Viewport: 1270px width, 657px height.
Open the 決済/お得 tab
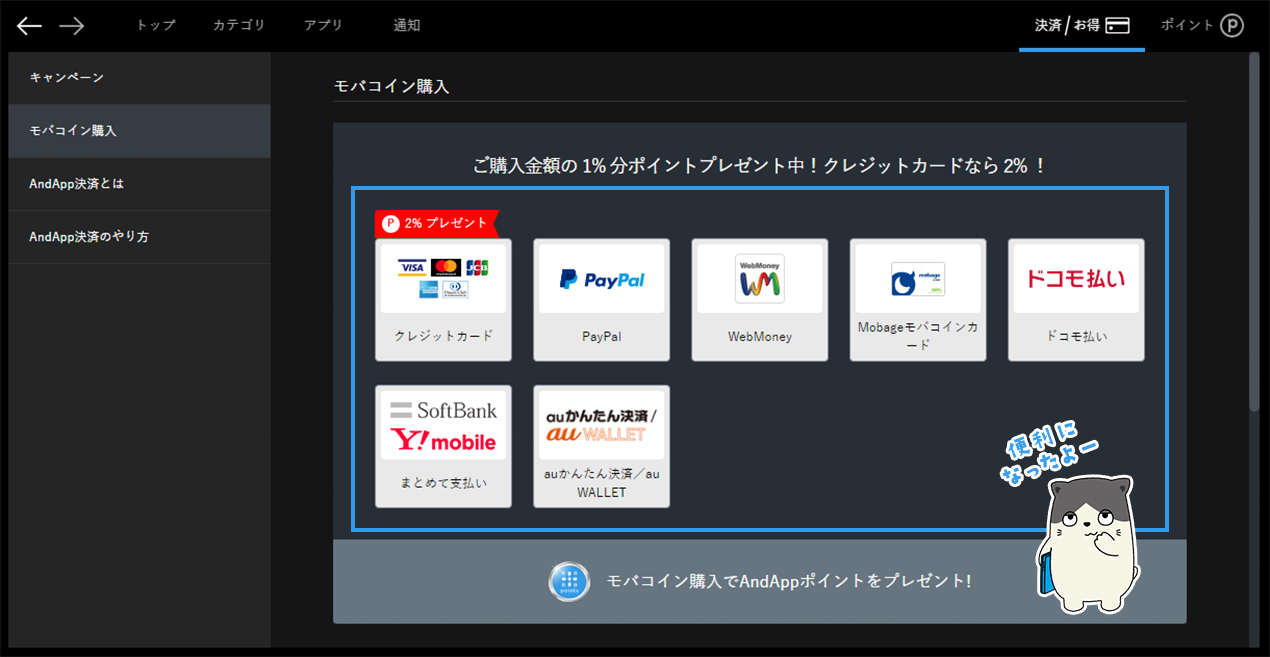pyautogui.click(x=1081, y=26)
